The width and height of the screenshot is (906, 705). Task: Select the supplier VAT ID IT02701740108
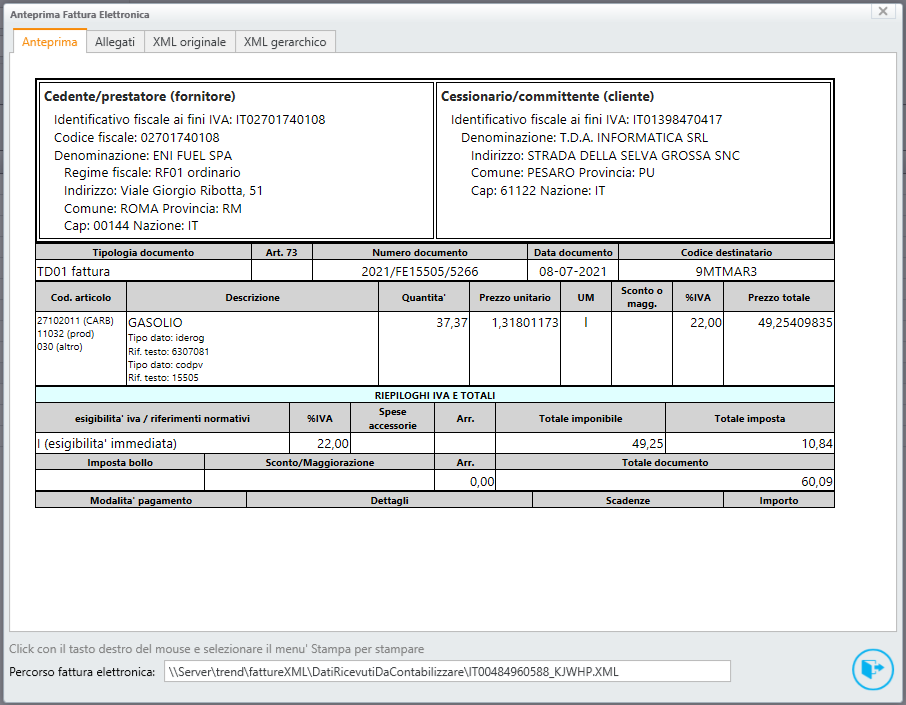(280, 120)
